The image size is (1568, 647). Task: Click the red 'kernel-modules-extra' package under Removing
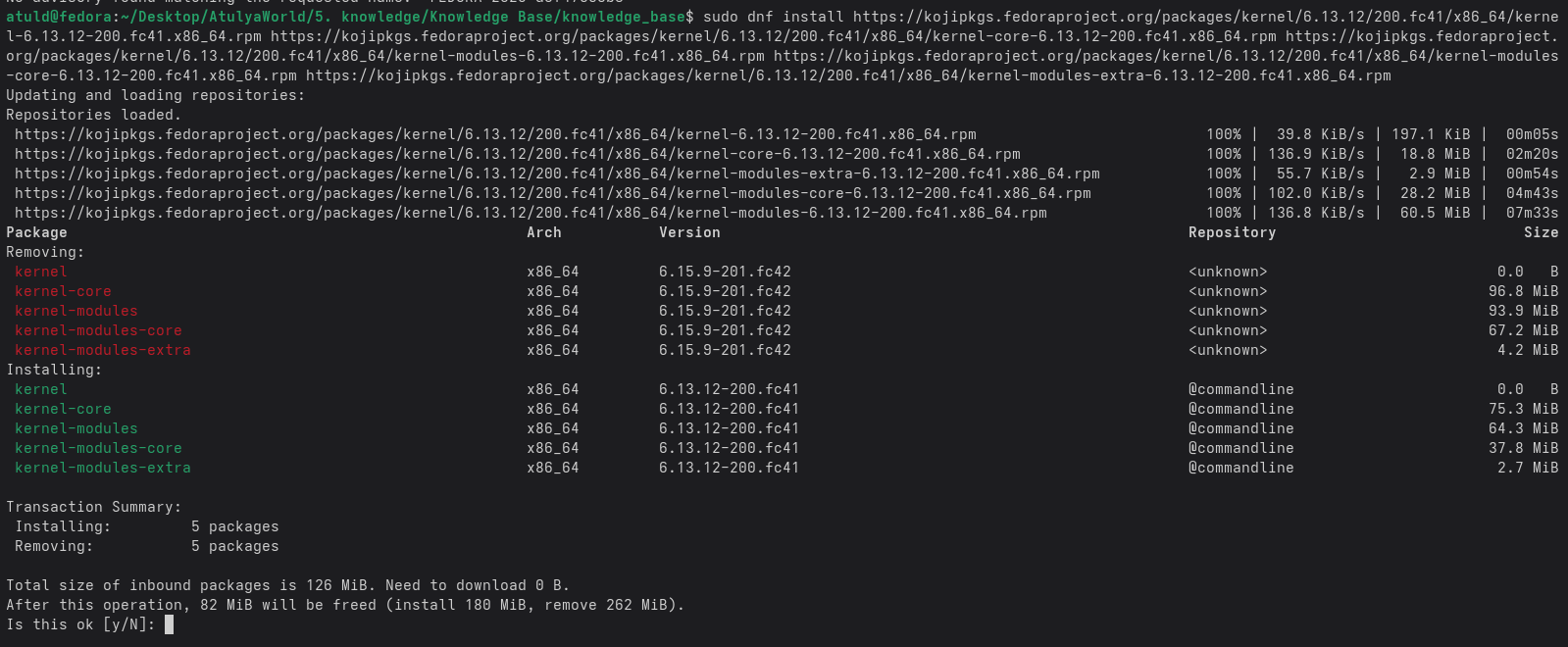pyautogui.click(x=103, y=350)
